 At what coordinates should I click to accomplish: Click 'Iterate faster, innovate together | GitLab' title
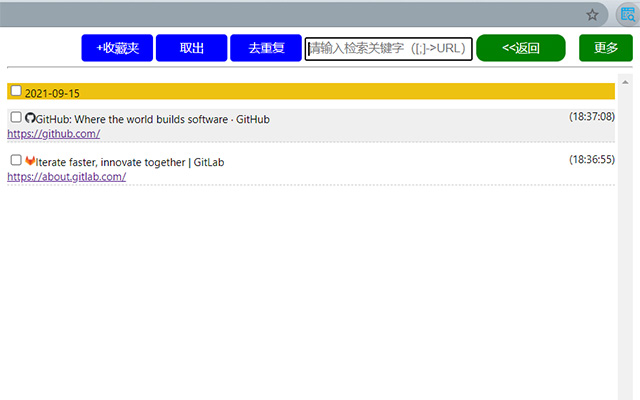130,162
